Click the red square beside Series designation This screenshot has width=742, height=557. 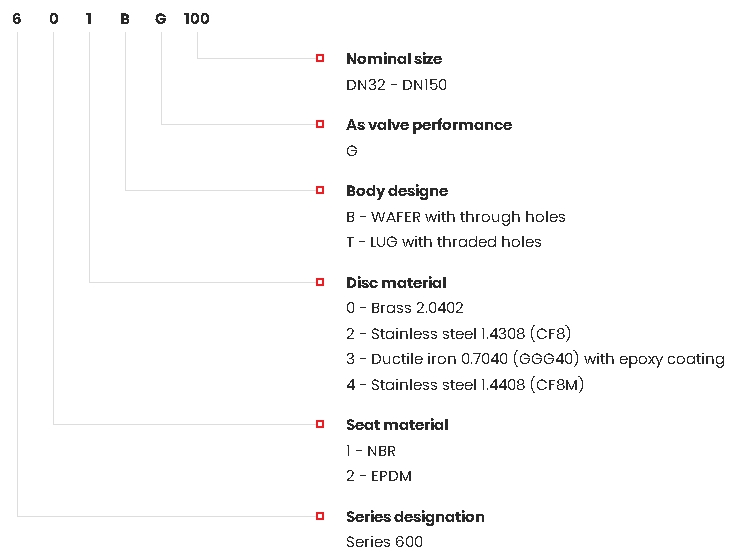pos(320,516)
